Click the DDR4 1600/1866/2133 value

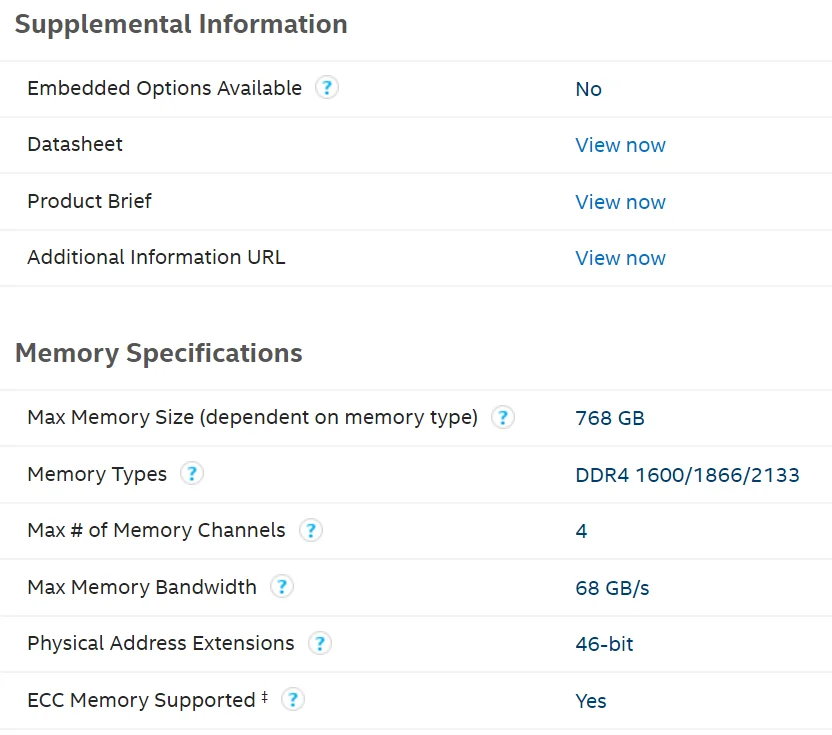(x=687, y=475)
